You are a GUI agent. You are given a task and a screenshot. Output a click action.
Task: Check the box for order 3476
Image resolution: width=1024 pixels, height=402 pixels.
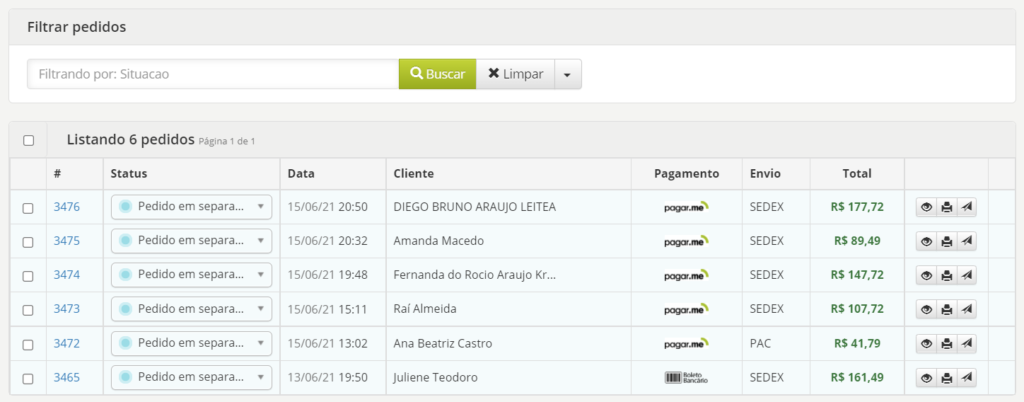point(28,208)
